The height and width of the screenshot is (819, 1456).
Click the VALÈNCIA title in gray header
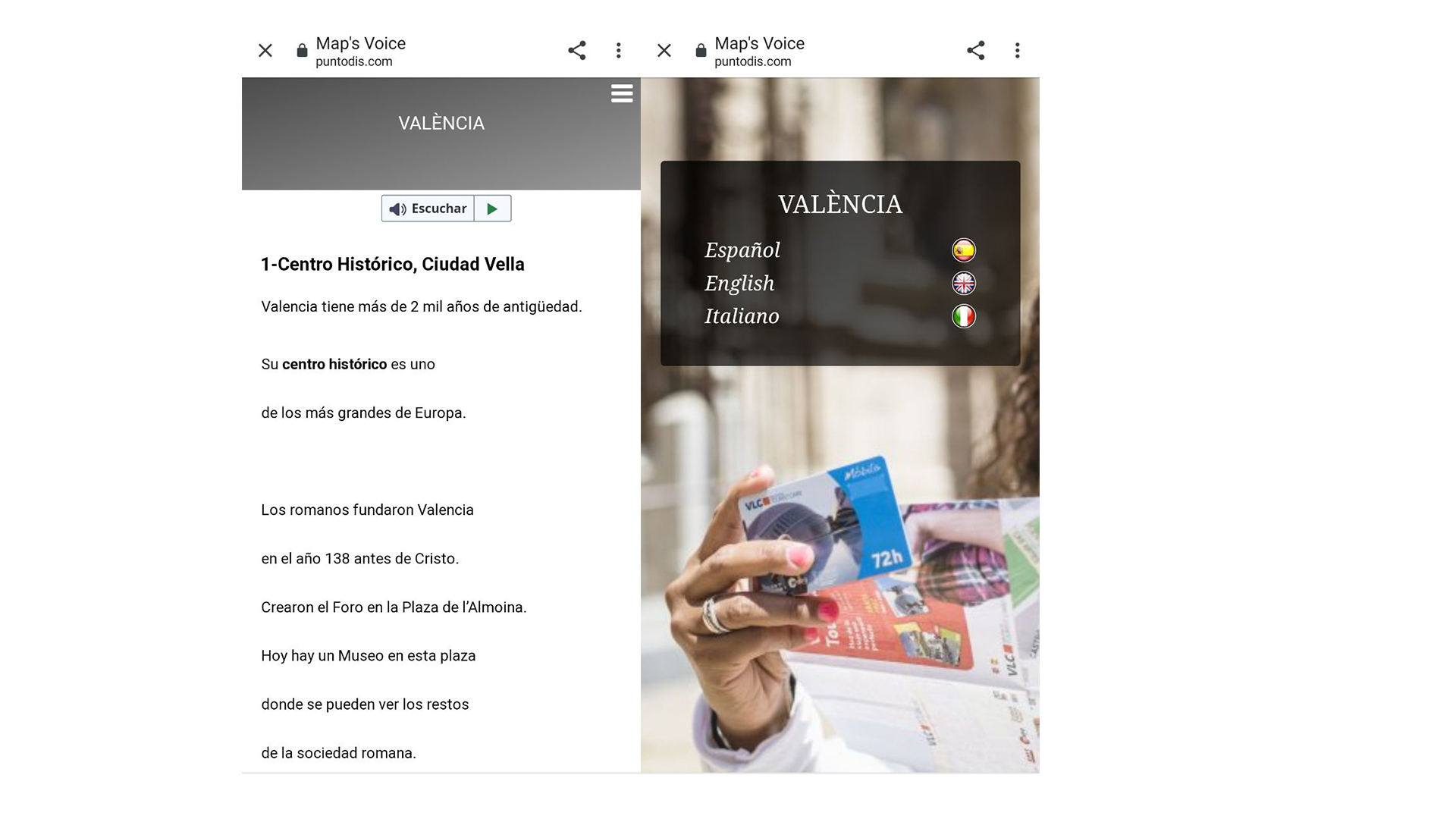tap(441, 123)
